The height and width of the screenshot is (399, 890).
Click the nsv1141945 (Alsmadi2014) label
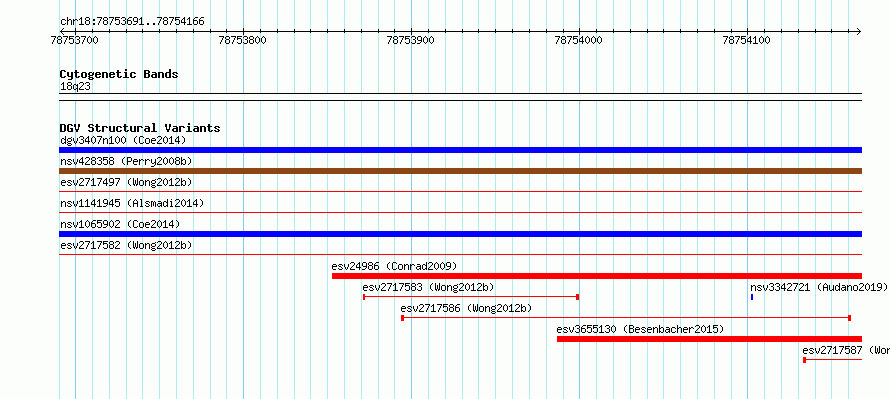(x=132, y=203)
